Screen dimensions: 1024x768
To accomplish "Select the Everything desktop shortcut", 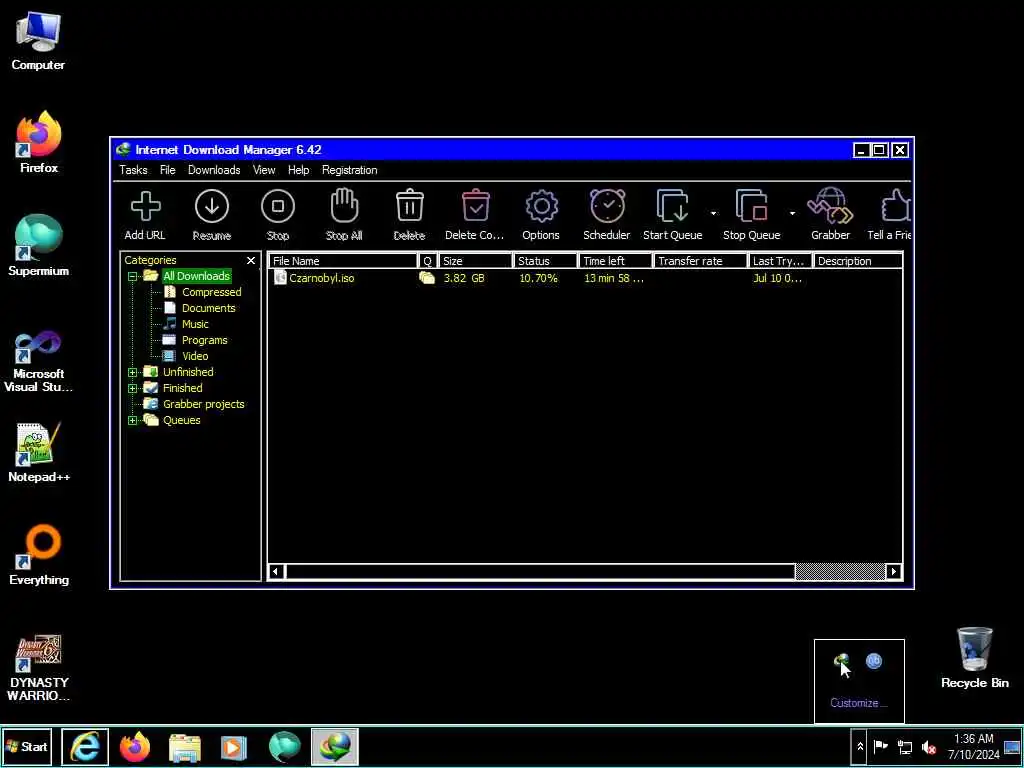I will [39, 555].
